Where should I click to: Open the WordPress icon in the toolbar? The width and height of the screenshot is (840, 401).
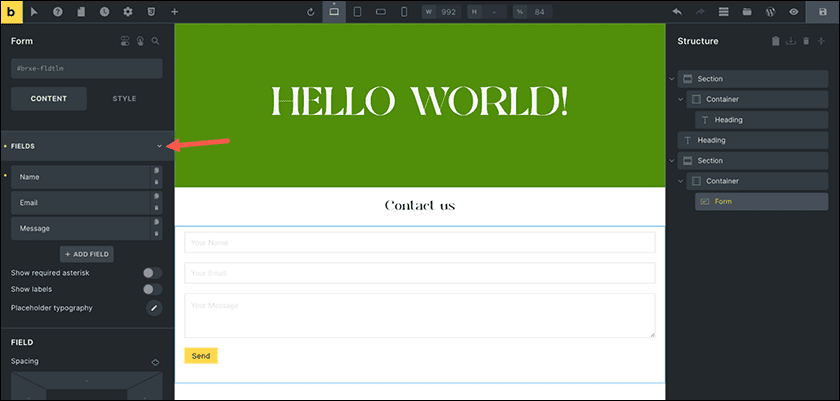click(x=771, y=12)
